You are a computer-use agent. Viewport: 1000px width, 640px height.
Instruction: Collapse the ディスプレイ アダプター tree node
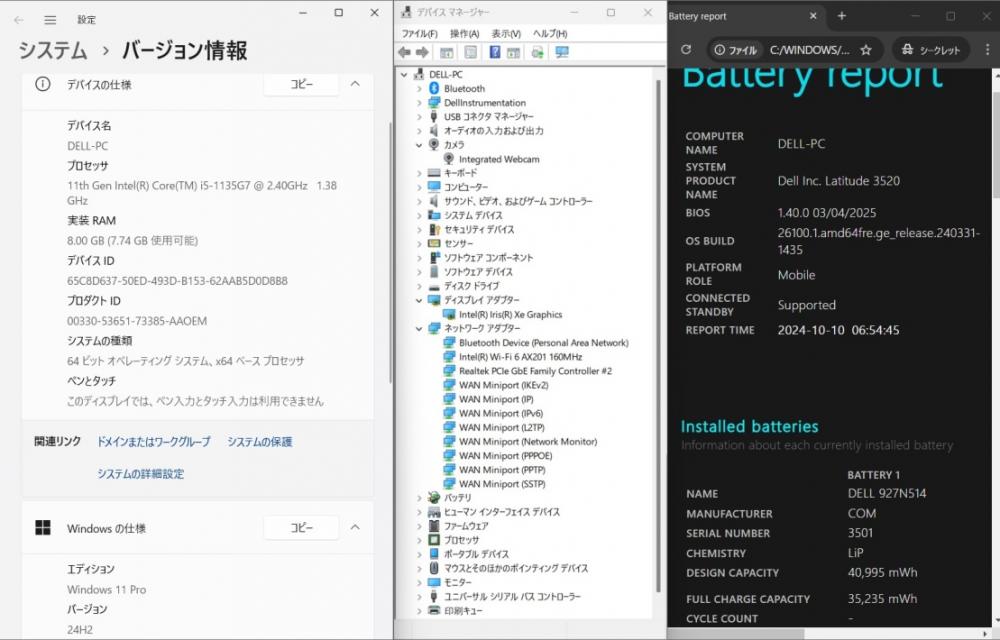pos(419,300)
